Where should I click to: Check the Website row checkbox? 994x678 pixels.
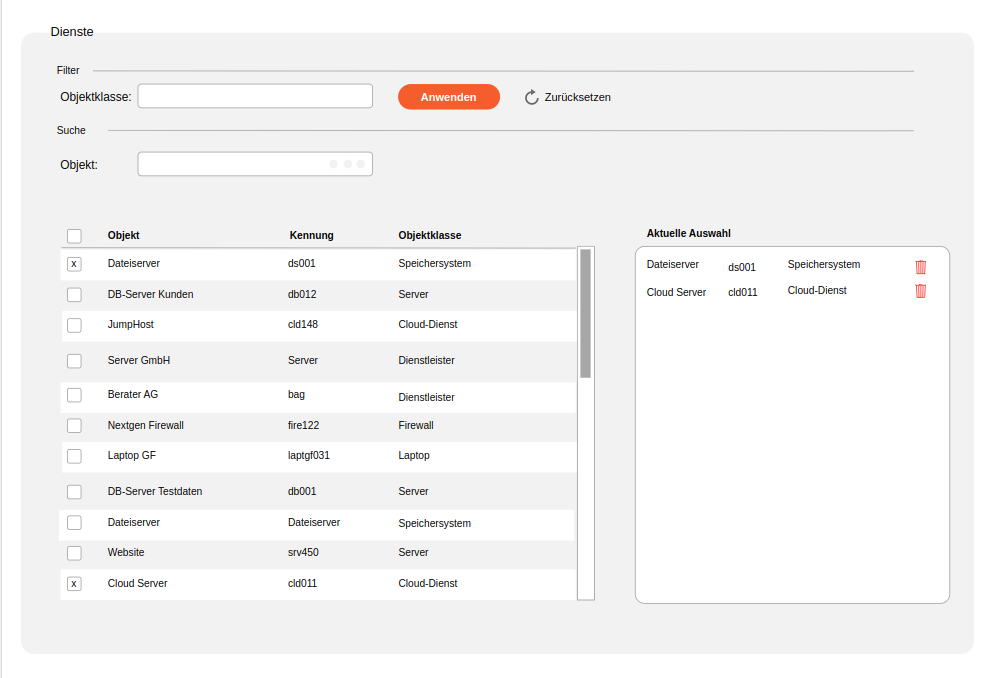tap(74, 553)
